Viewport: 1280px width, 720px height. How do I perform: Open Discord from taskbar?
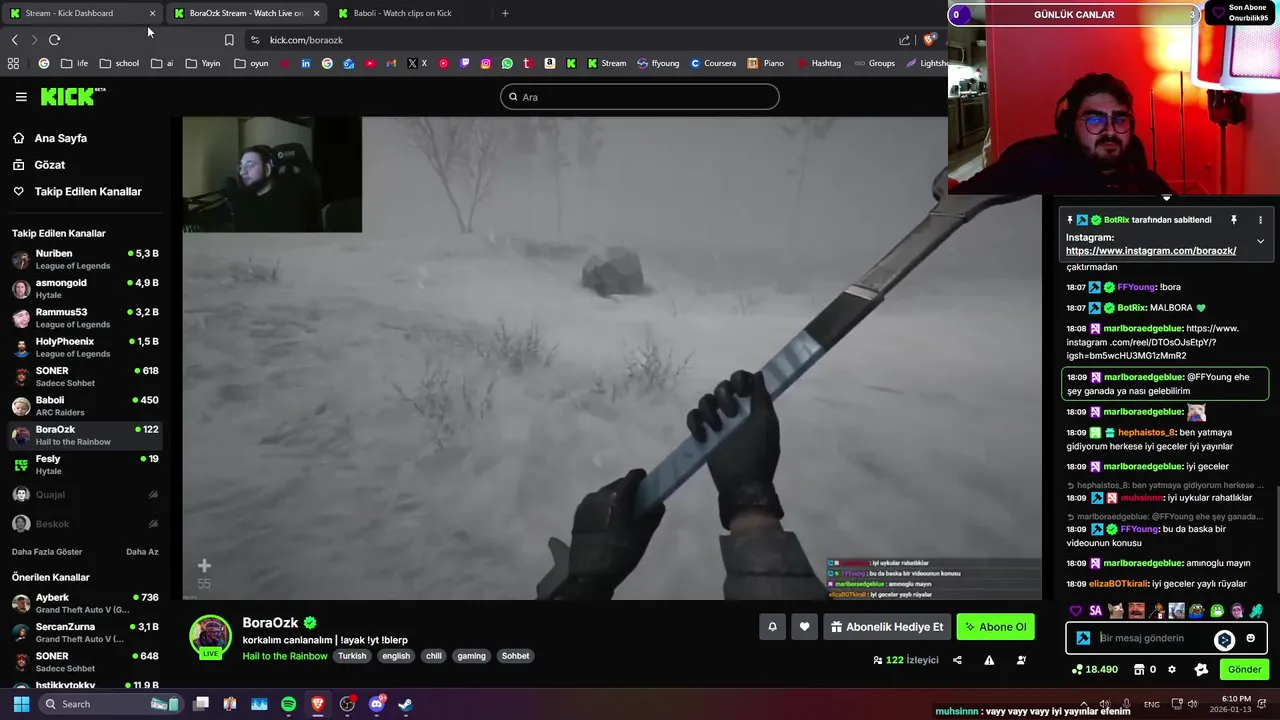click(x=376, y=704)
